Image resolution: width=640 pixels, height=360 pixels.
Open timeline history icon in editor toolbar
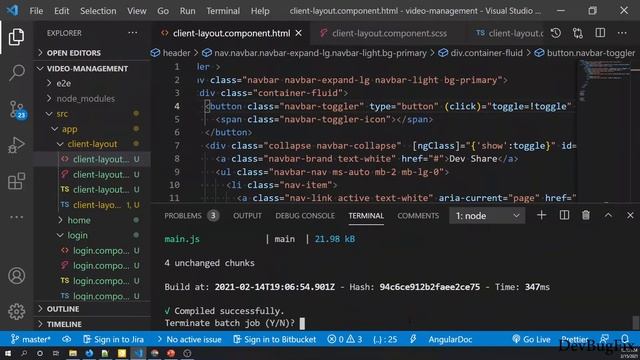[x=556, y=33]
